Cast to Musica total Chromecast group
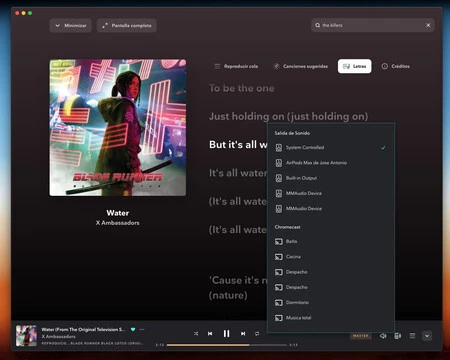Screen dimensions: 450x360 point(331,318)
